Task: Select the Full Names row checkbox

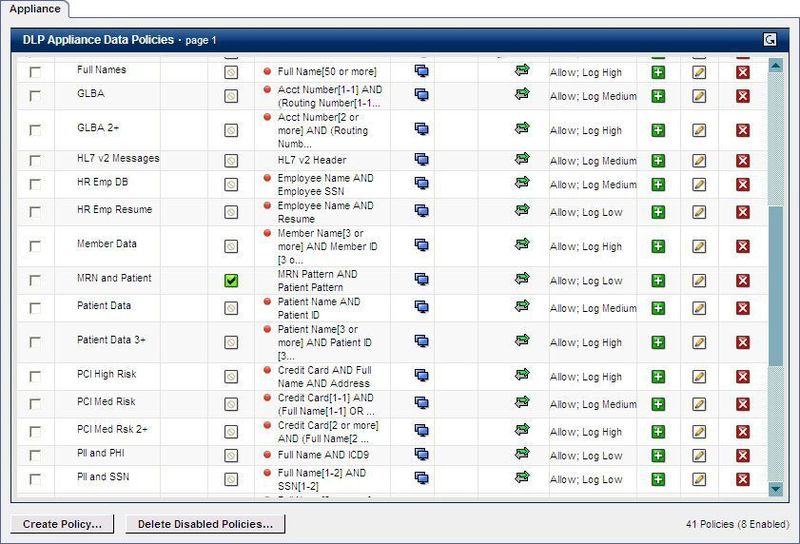Action: (35, 72)
